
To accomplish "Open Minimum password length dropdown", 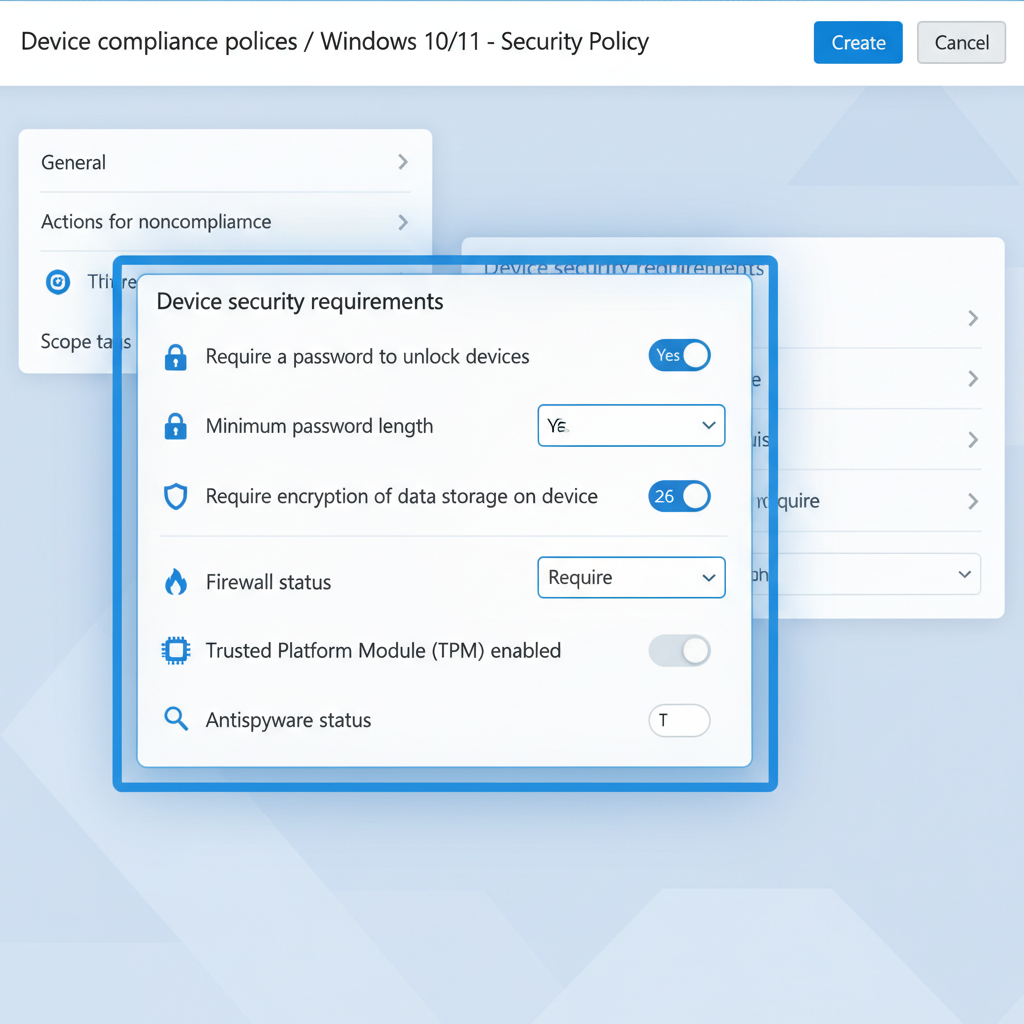I will coord(631,426).
